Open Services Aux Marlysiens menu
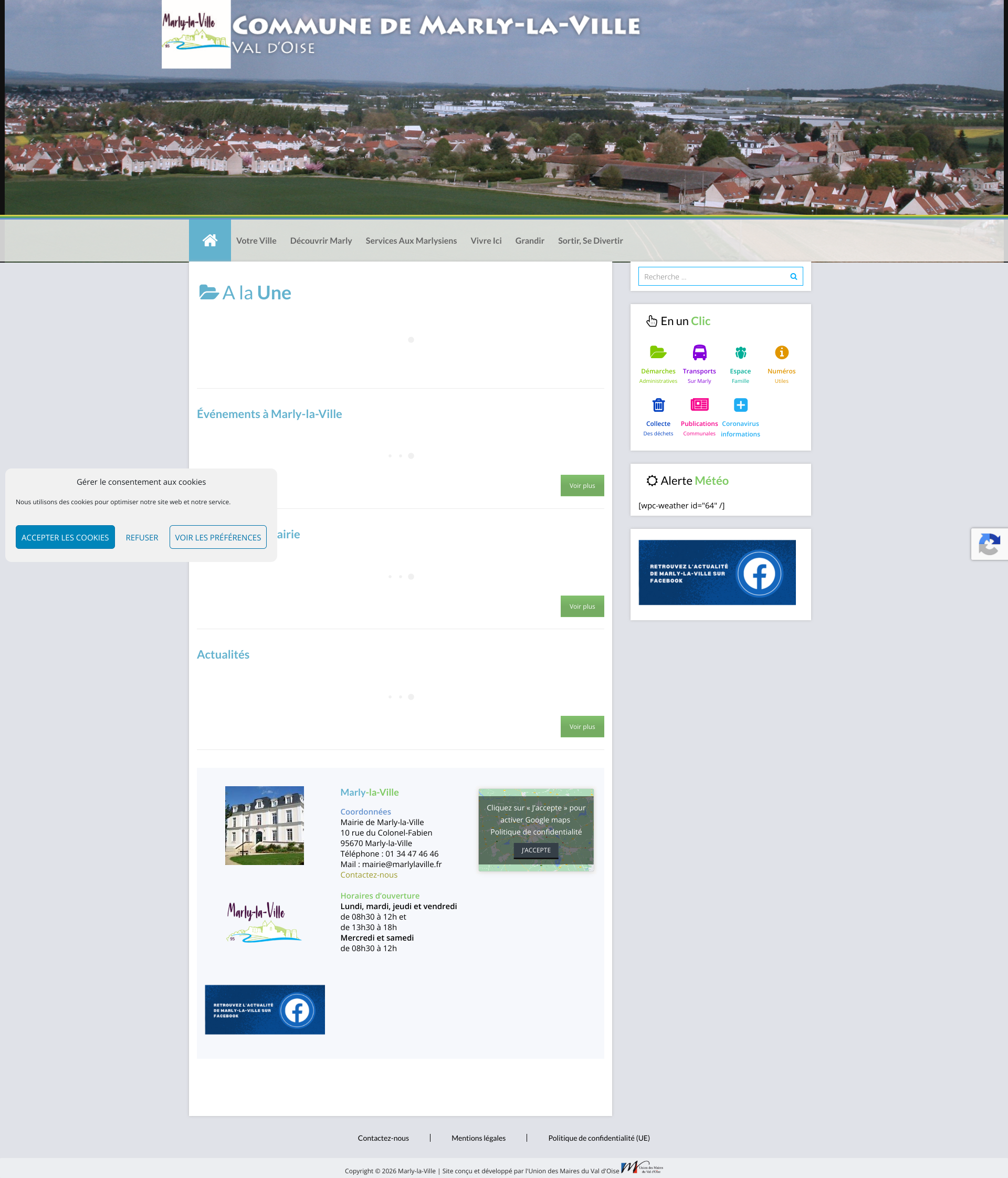Screen dimensions: 1008x1178 click(411, 241)
